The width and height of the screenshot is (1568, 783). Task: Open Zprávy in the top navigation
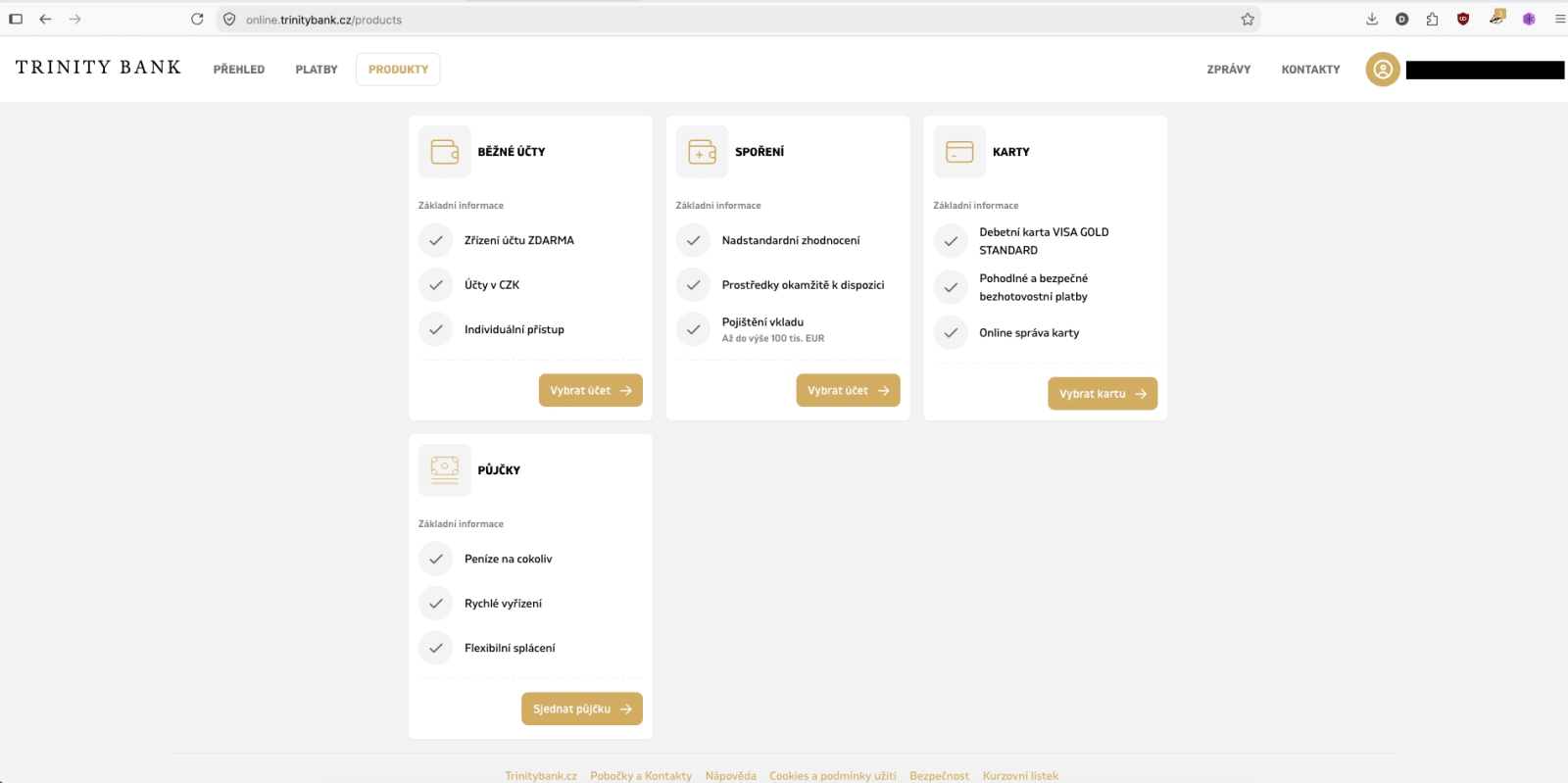[x=1229, y=70]
